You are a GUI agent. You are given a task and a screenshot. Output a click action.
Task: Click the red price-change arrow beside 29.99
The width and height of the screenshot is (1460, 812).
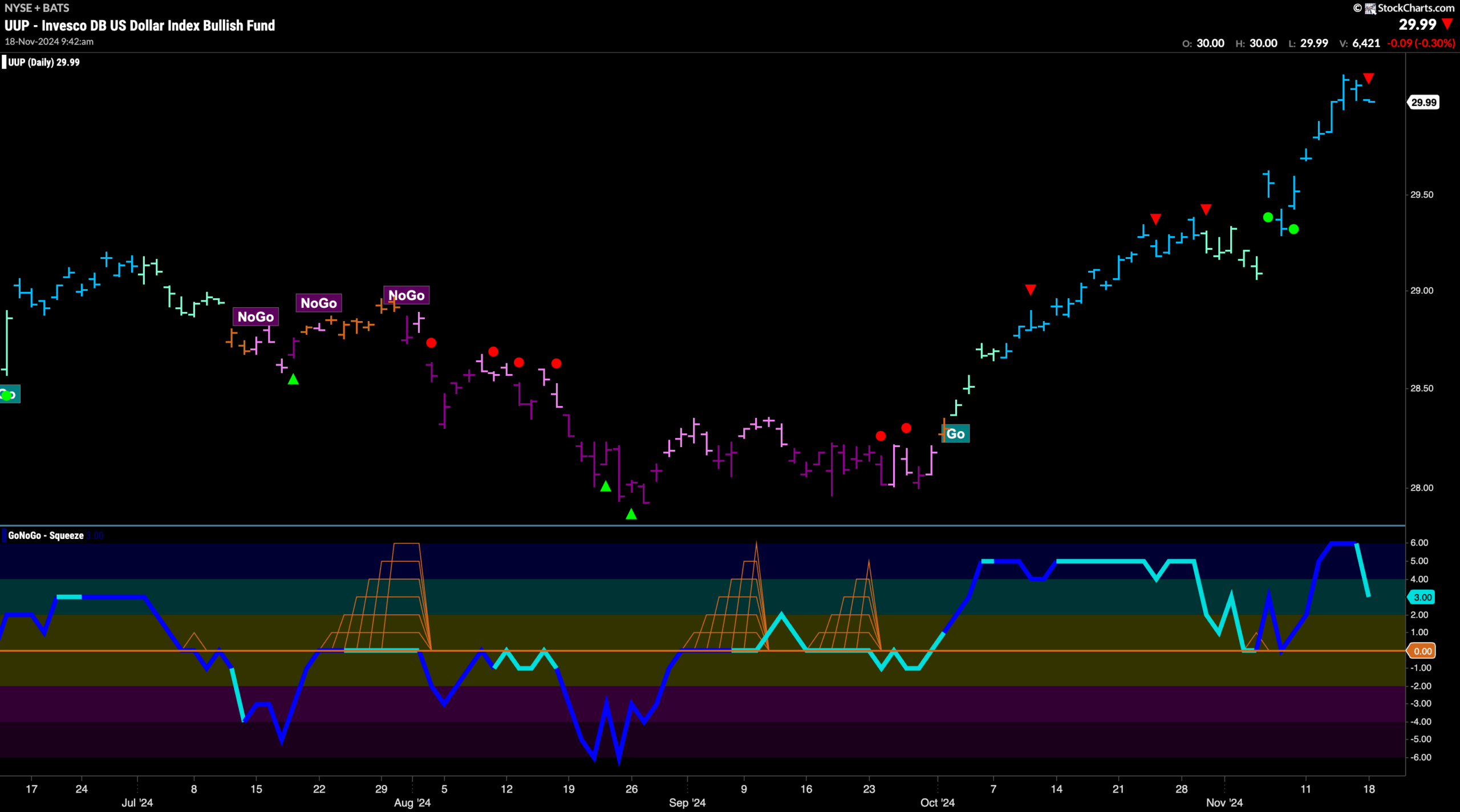pyautogui.click(x=1447, y=25)
